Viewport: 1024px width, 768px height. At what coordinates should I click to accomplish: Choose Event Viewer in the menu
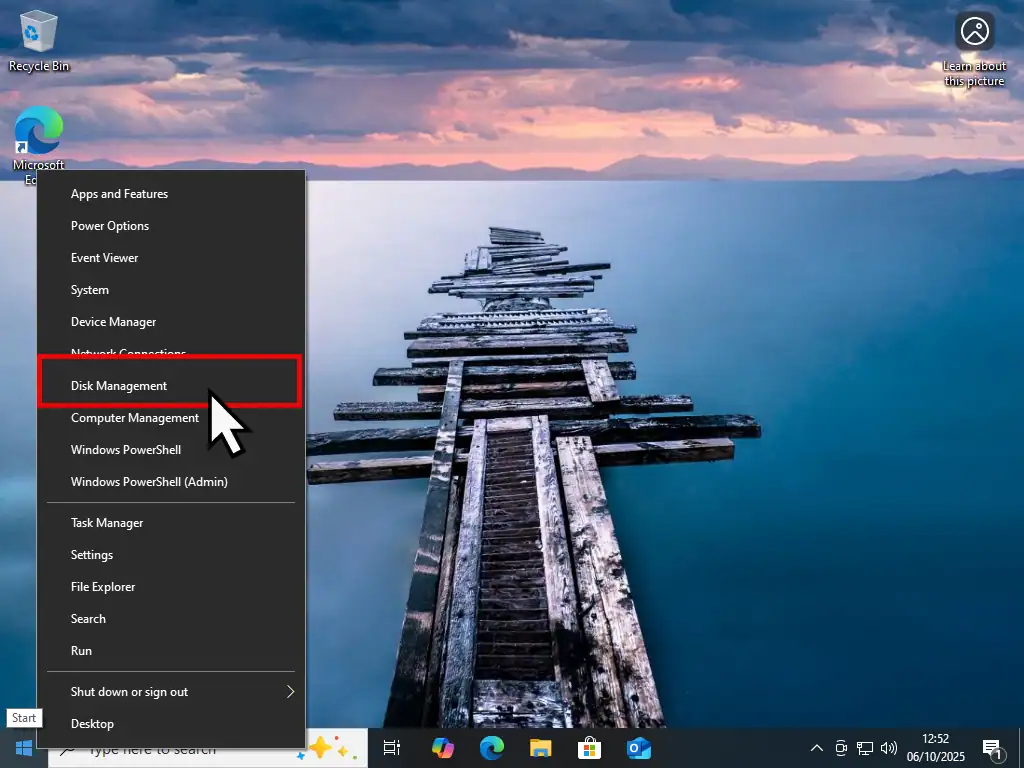(104, 258)
